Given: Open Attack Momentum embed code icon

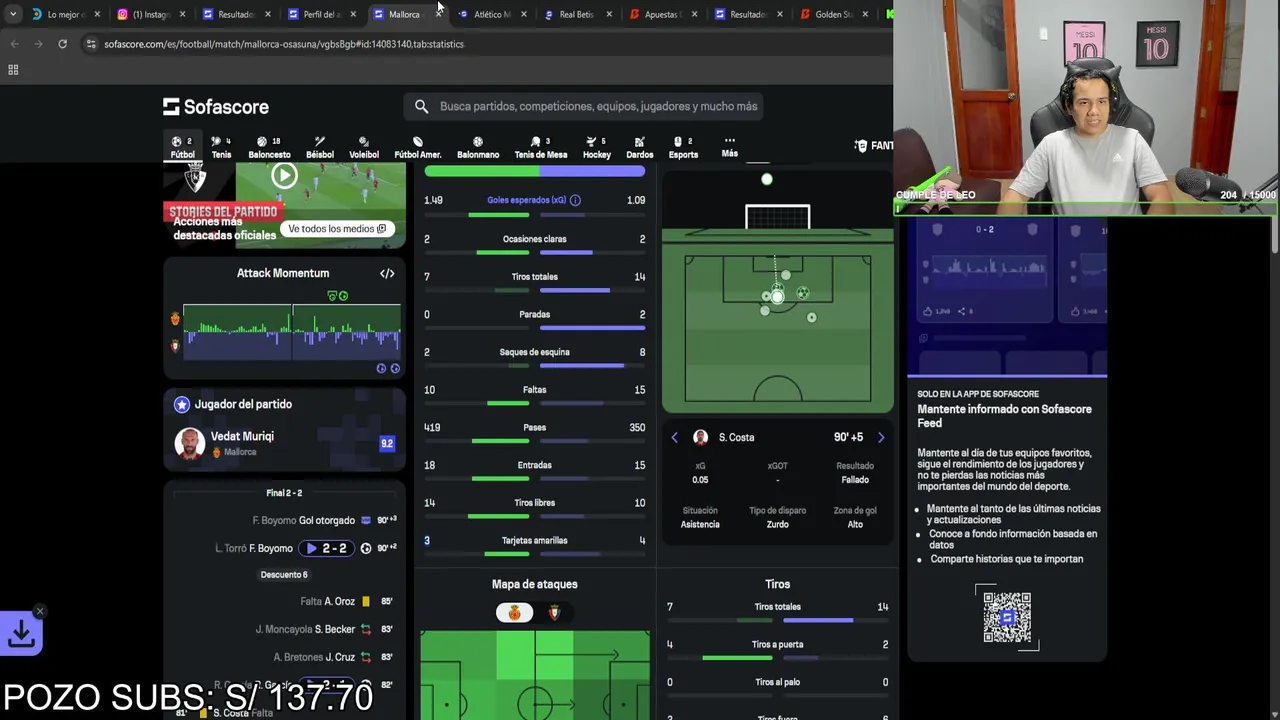Looking at the screenshot, I should coord(387,273).
